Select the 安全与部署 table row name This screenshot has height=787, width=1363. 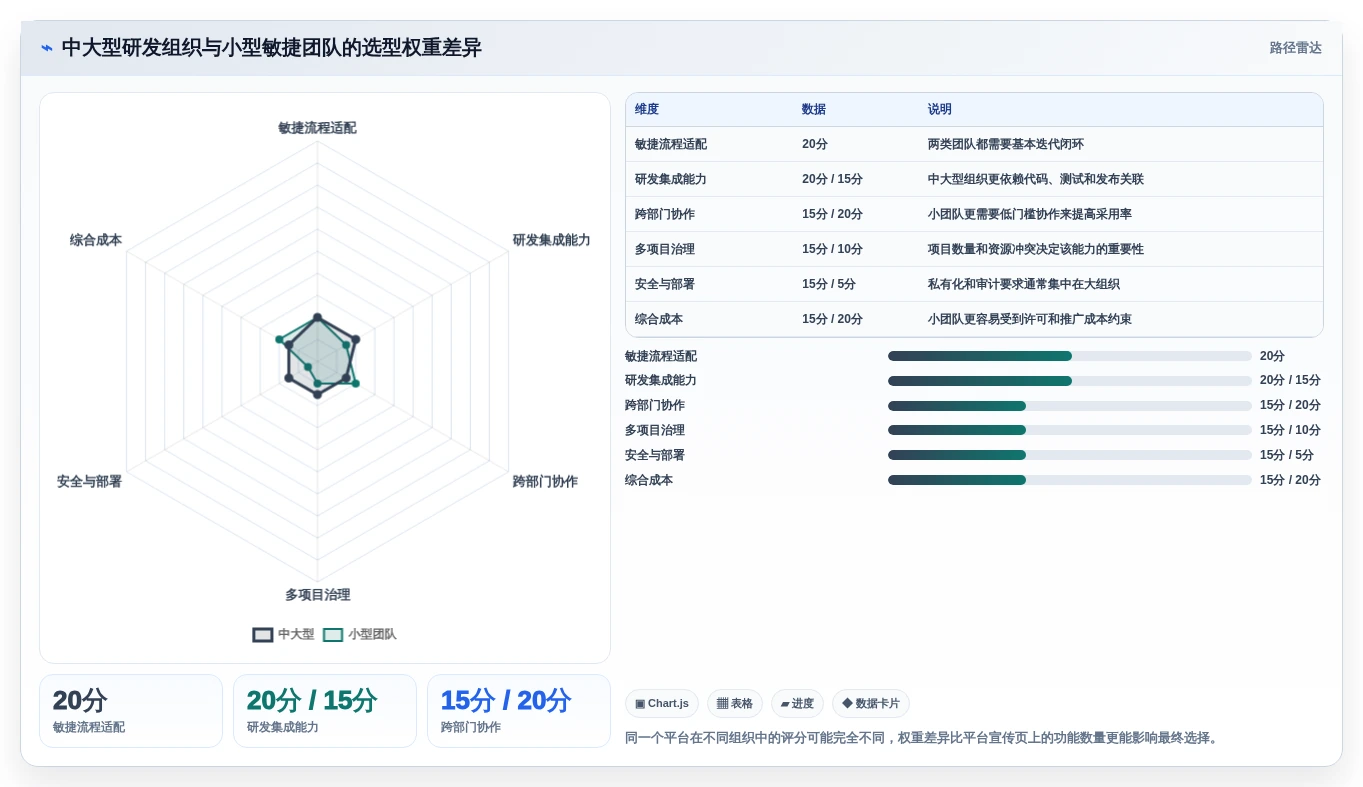click(665, 284)
